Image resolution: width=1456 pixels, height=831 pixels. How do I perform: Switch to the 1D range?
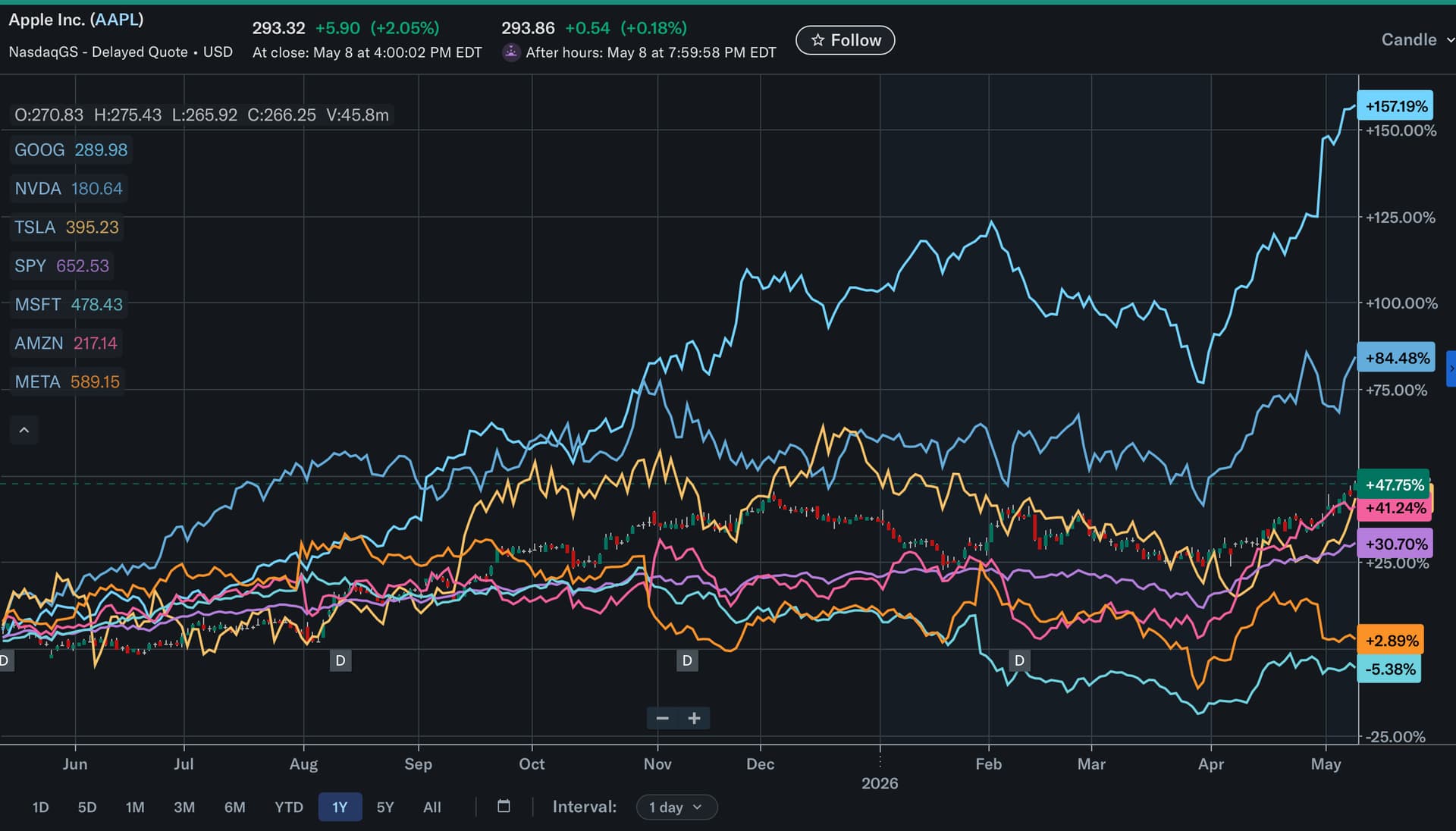point(41,807)
